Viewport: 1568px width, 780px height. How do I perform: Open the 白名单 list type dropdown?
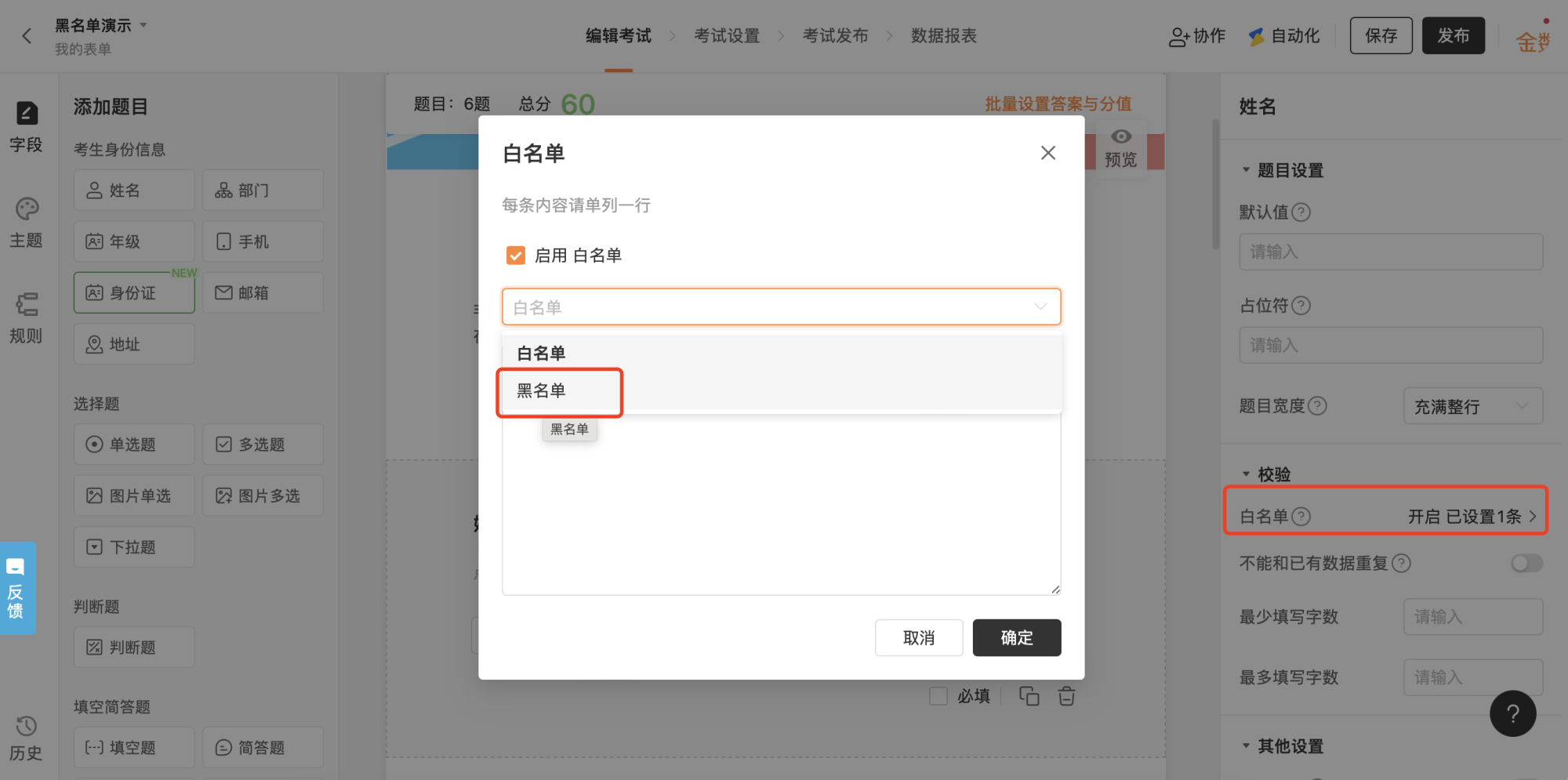pos(782,307)
